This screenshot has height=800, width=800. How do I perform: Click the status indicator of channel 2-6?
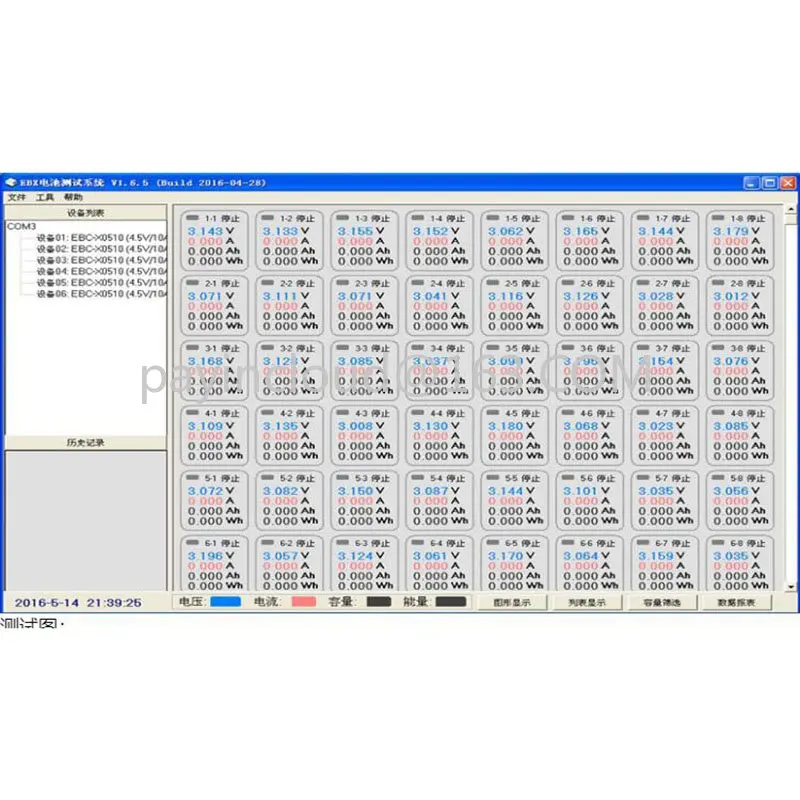(568, 283)
